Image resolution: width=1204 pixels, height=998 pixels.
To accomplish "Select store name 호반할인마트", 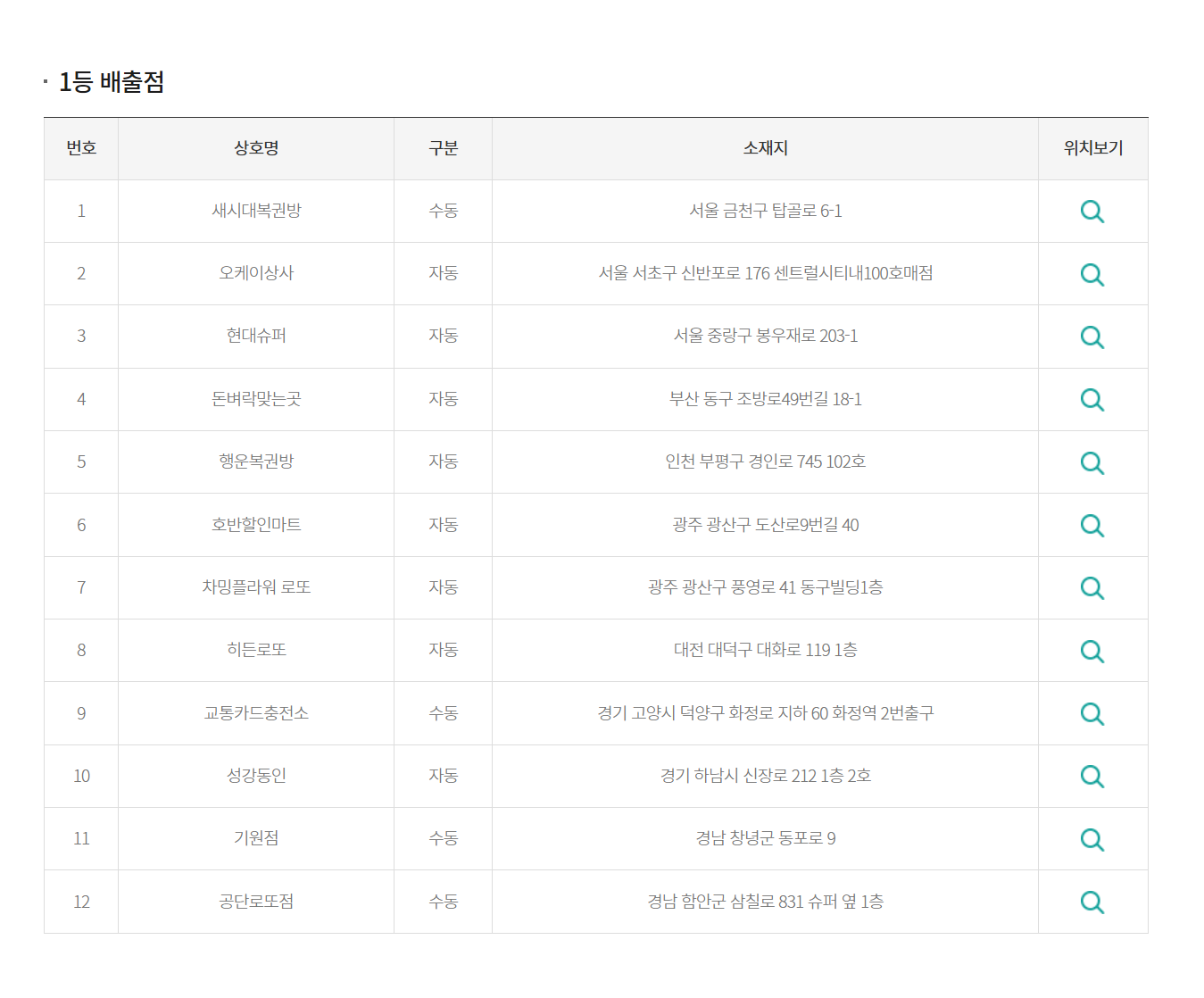I will pyautogui.click(x=256, y=525).
